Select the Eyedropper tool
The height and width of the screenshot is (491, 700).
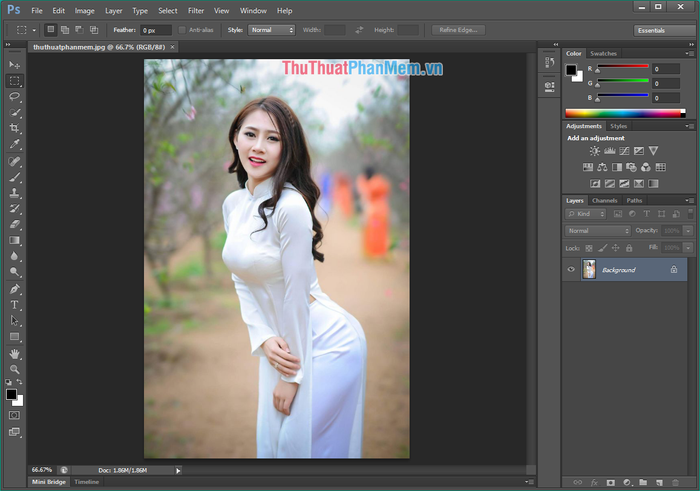pos(14,144)
